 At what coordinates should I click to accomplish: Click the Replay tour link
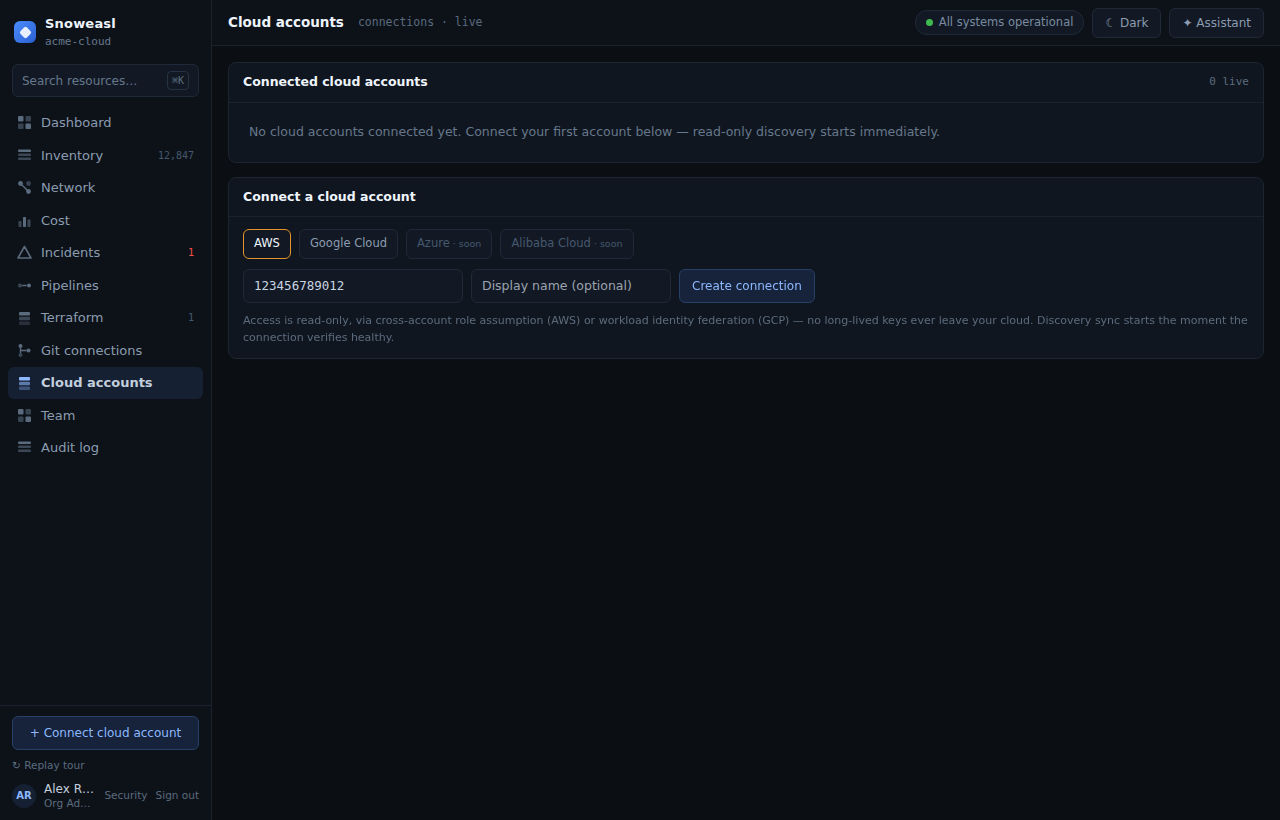(48, 765)
